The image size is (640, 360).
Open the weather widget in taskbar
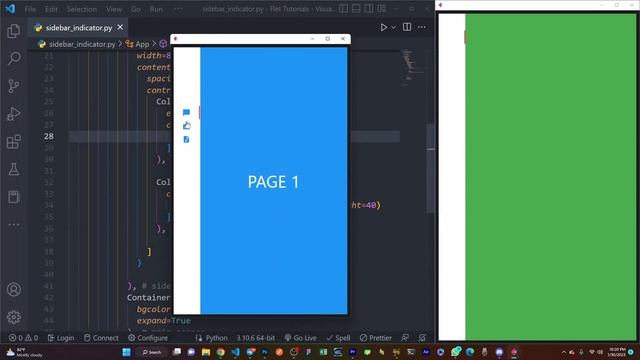24,352
